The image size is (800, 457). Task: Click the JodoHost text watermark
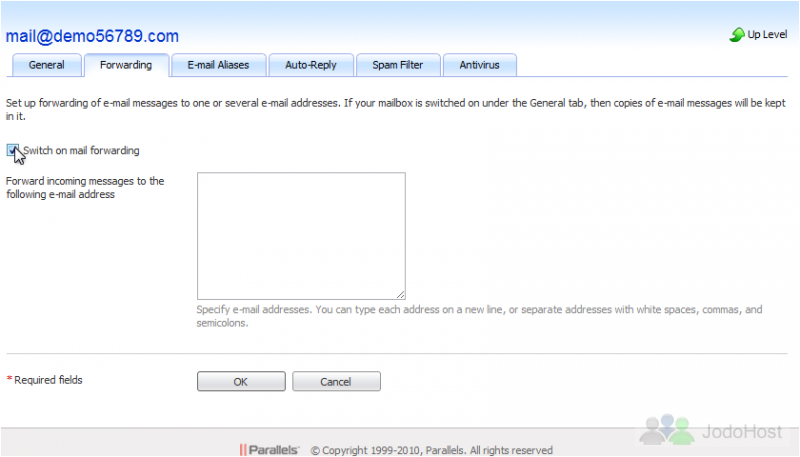pos(742,432)
